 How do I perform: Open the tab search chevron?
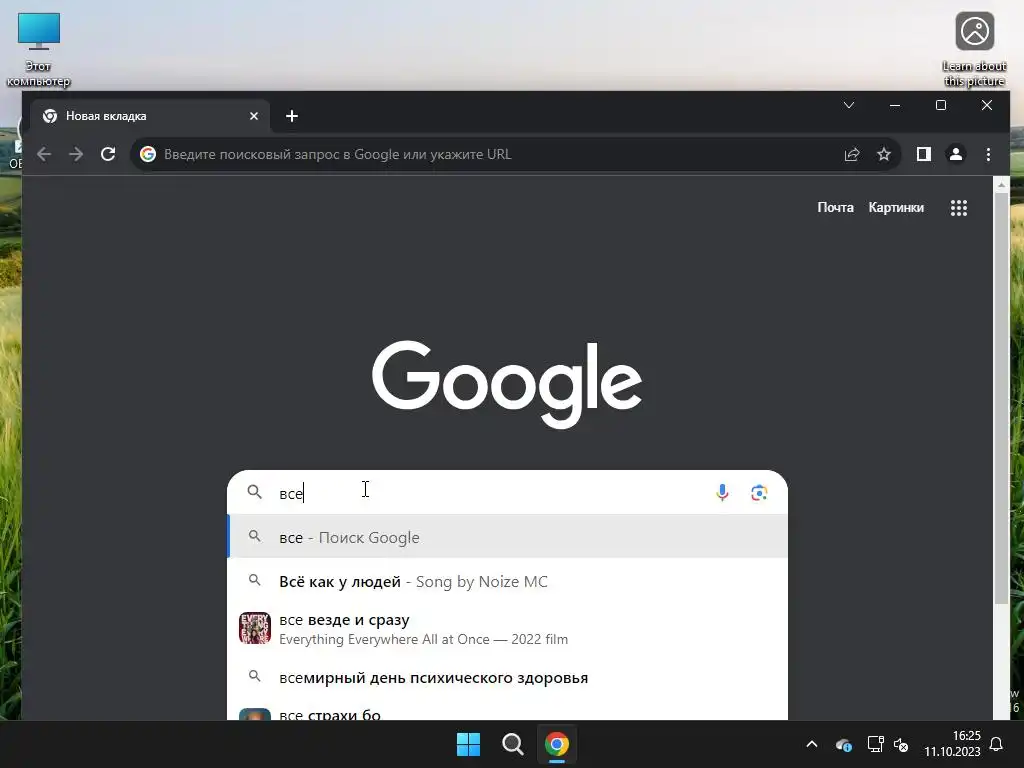tap(849, 105)
